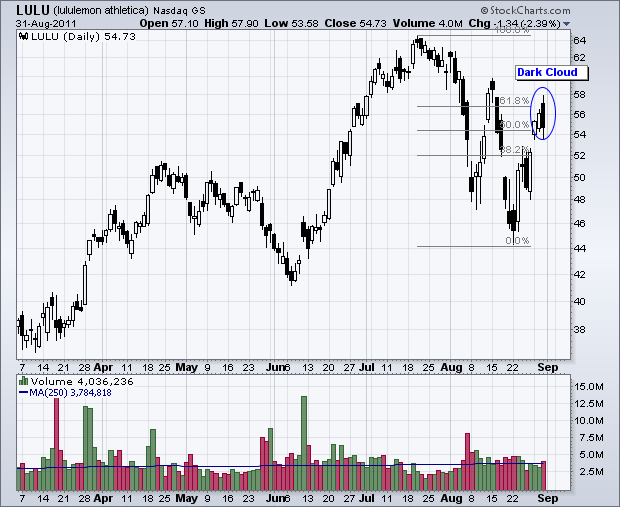Viewport: 620px width, 507px height.
Task: Click the 42 price axis label
Action: (x=580, y=274)
